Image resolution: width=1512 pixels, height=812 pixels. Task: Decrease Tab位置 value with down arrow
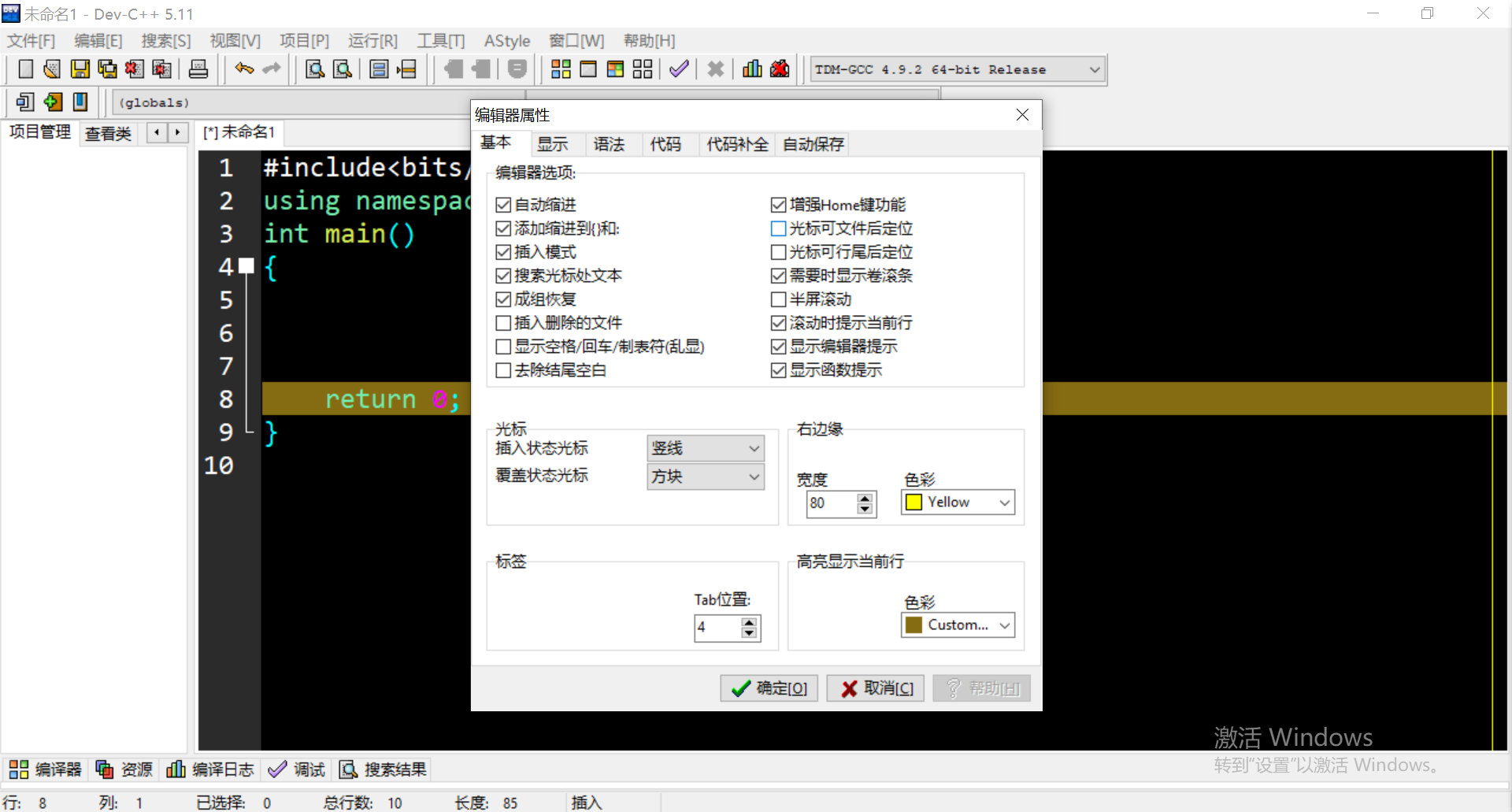749,632
